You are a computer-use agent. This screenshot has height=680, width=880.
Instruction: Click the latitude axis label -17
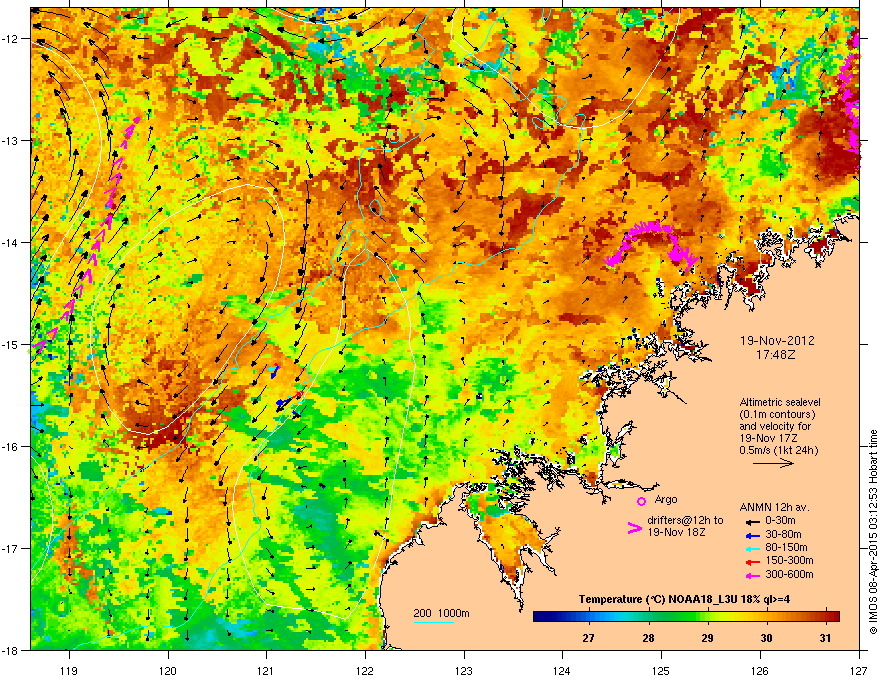tap(10, 548)
